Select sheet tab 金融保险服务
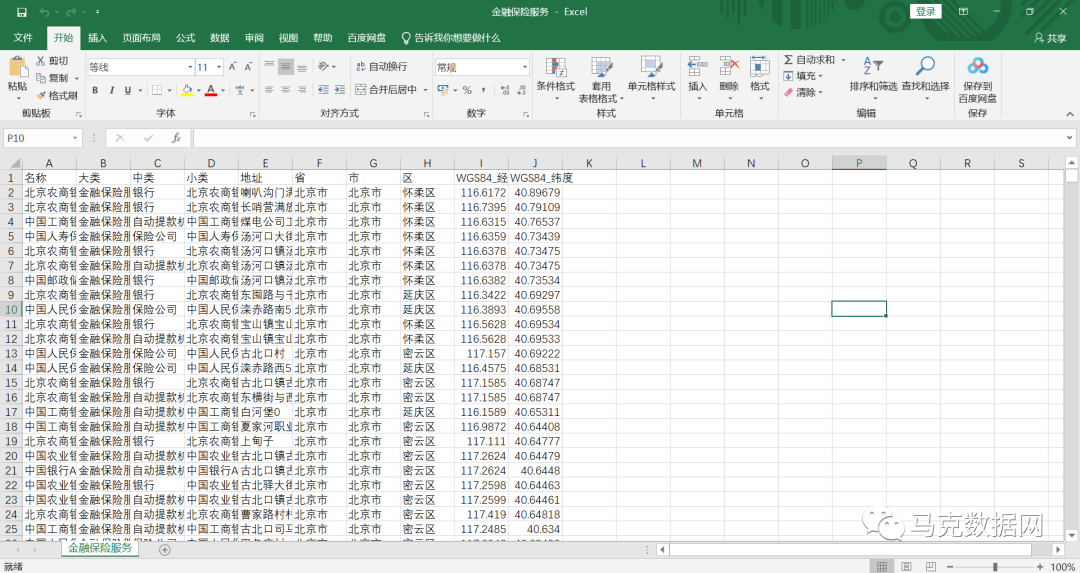Image resolution: width=1080 pixels, height=573 pixels. (x=100, y=549)
